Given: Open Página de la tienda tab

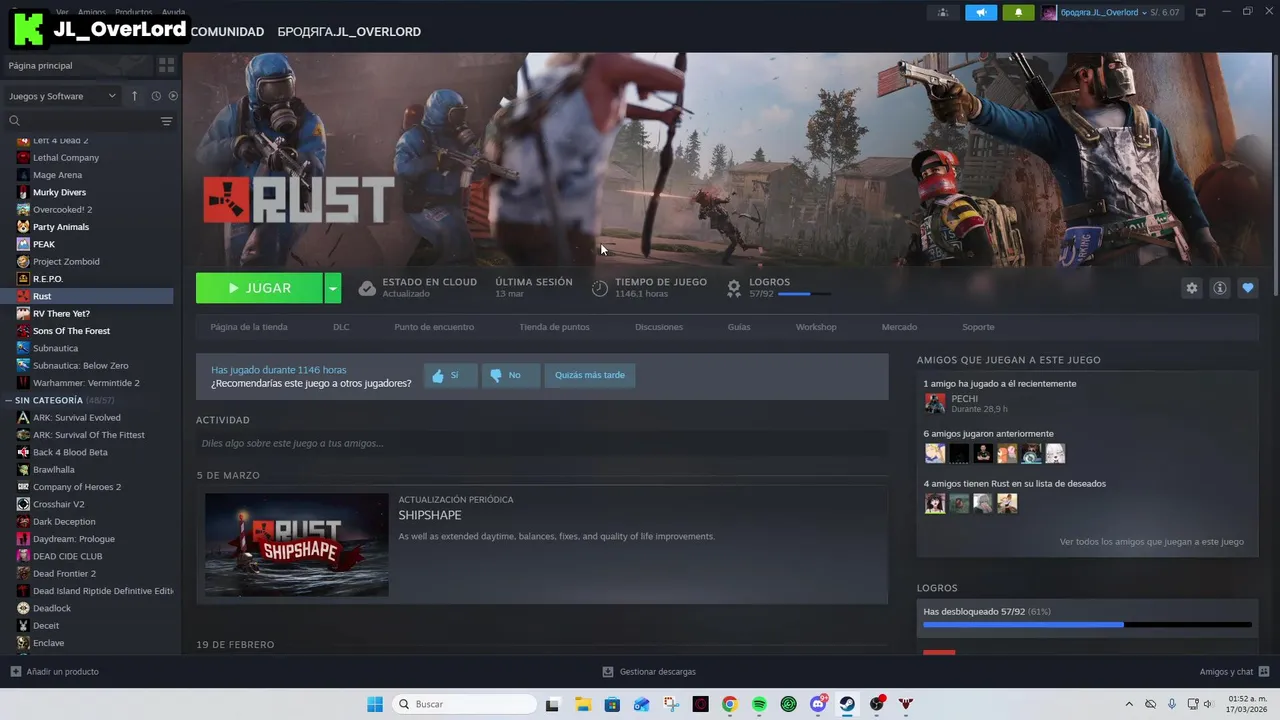Looking at the screenshot, I should (x=249, y=327).
